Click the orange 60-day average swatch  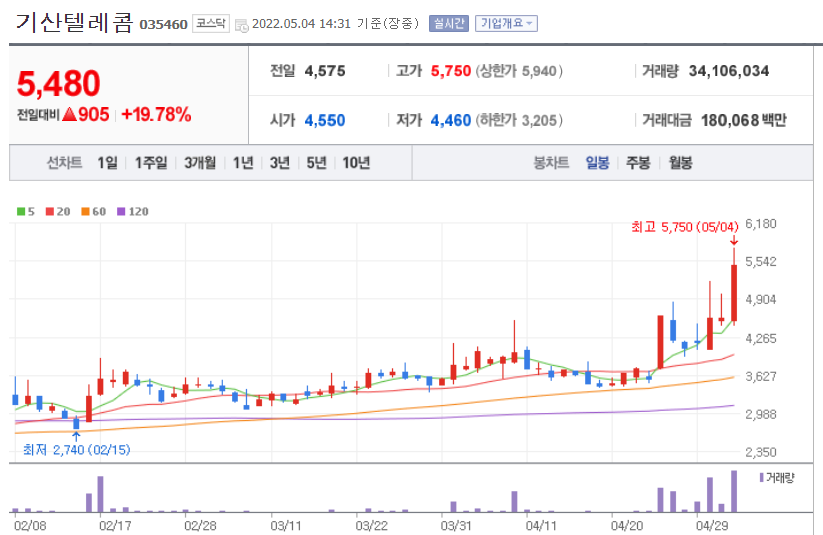86,212
